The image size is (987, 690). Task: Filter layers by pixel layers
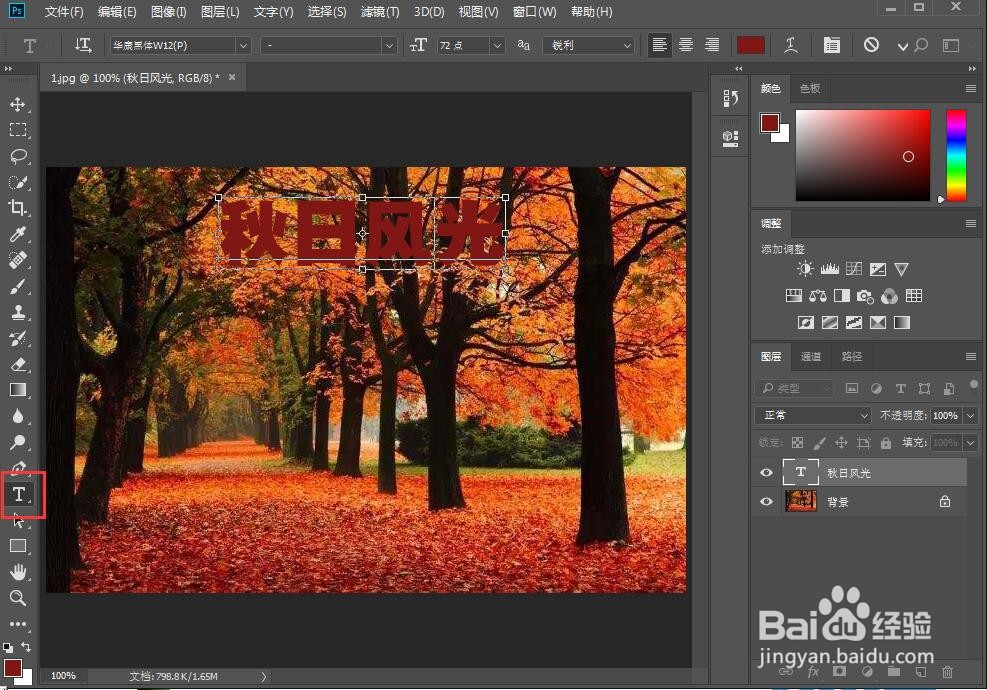pyautogui.click(x=852, y=388)
